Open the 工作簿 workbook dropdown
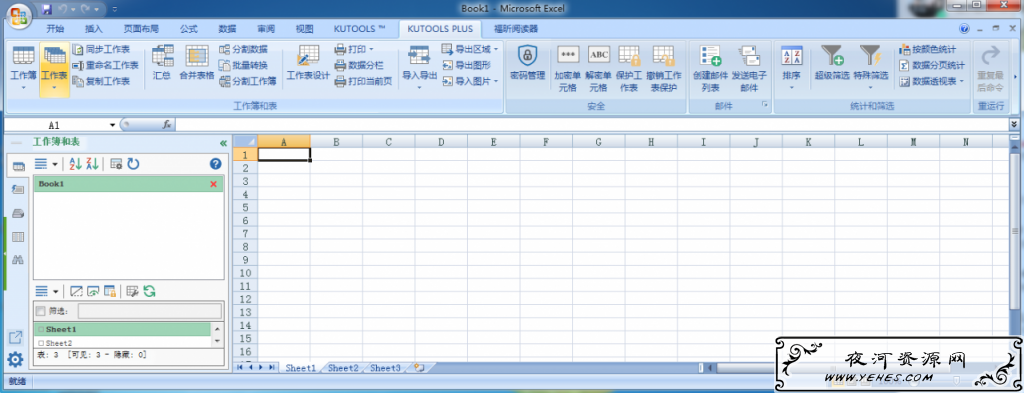 pos(24,69)
